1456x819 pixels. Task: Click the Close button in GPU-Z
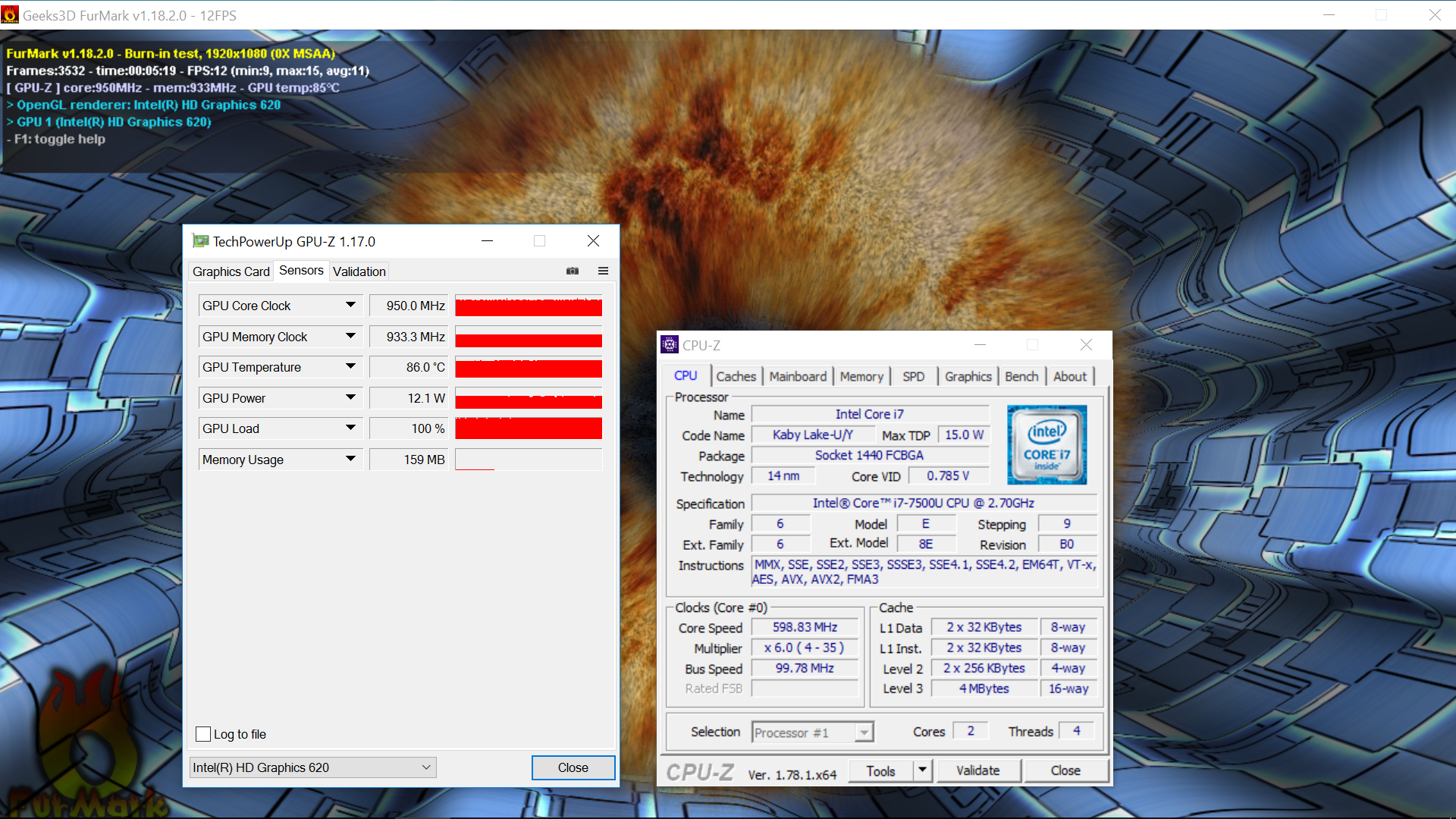pyautogui.click(x=573, y=767)
